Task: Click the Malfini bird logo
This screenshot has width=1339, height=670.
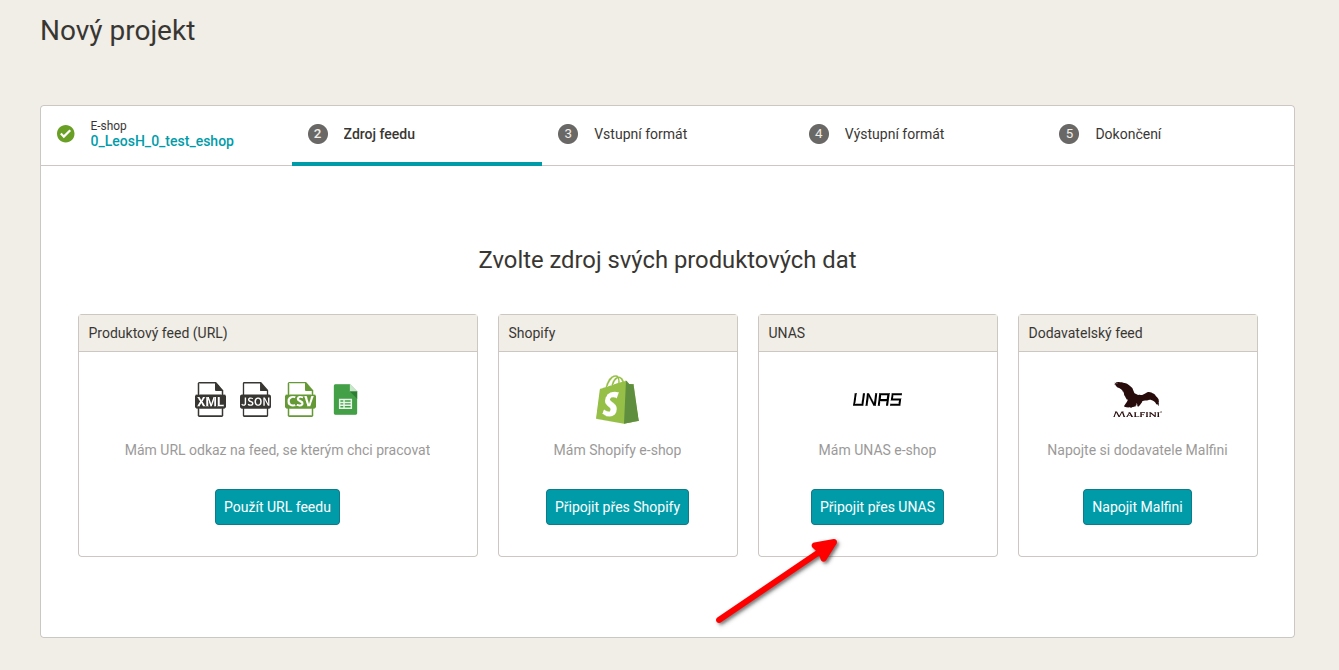Action: 1137,399
